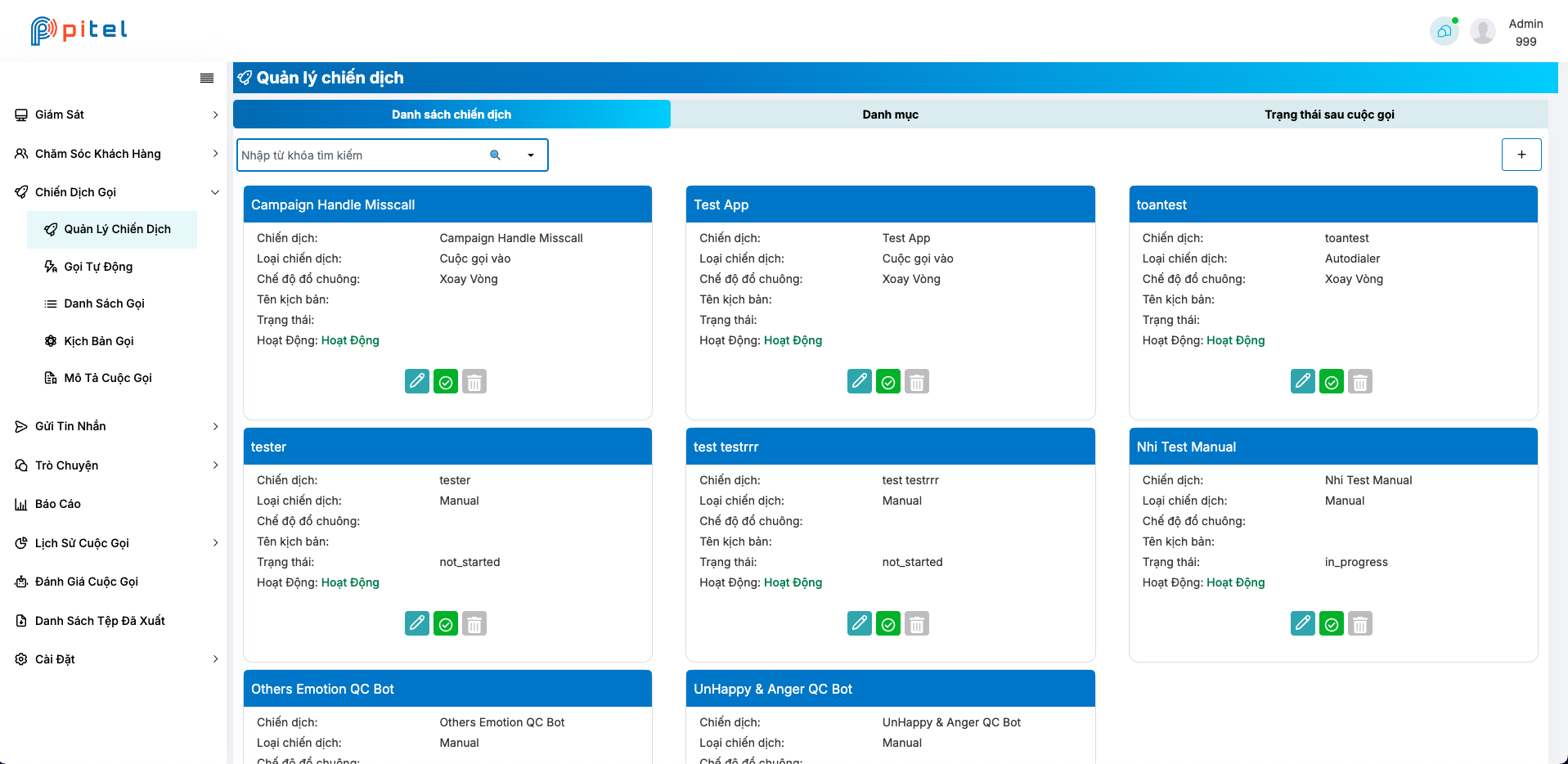Edit the test testrrr campaign
Image resolution: width=1568 pixels, height=764 pixels.
coord(860,623)
